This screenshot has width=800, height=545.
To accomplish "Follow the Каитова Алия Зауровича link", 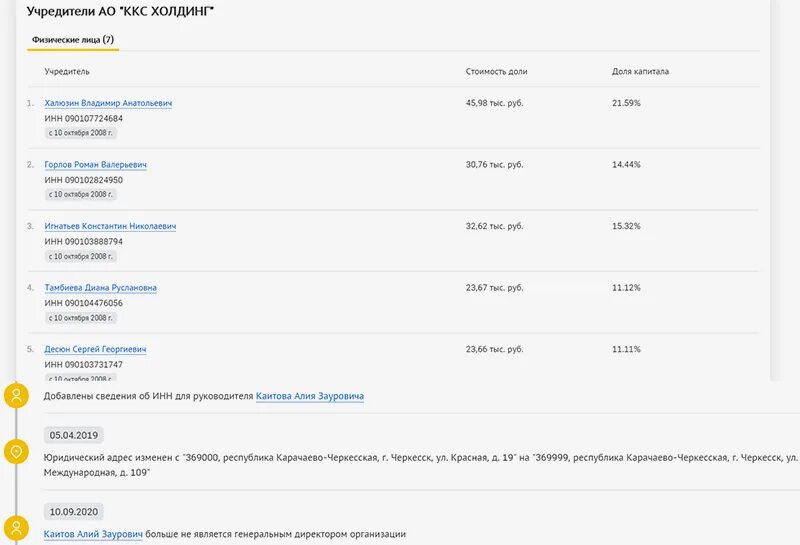I will click(310, 396).
